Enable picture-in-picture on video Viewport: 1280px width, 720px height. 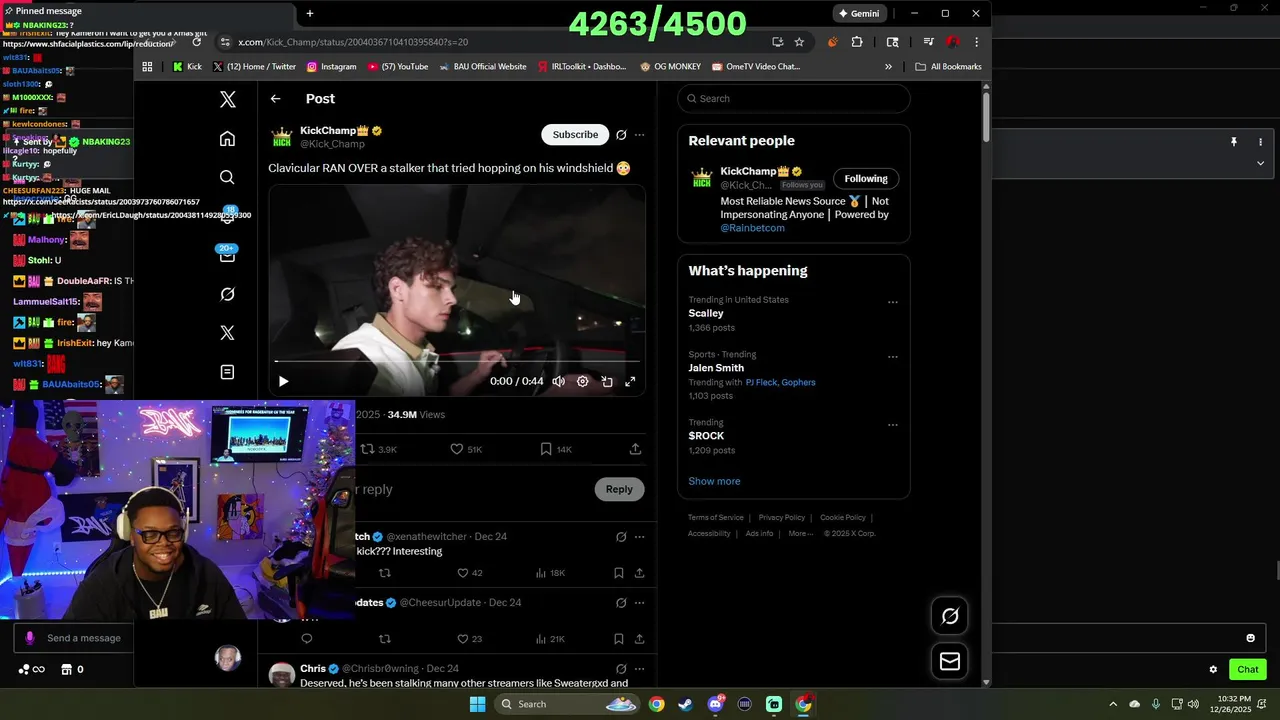(x=607, y=381)
